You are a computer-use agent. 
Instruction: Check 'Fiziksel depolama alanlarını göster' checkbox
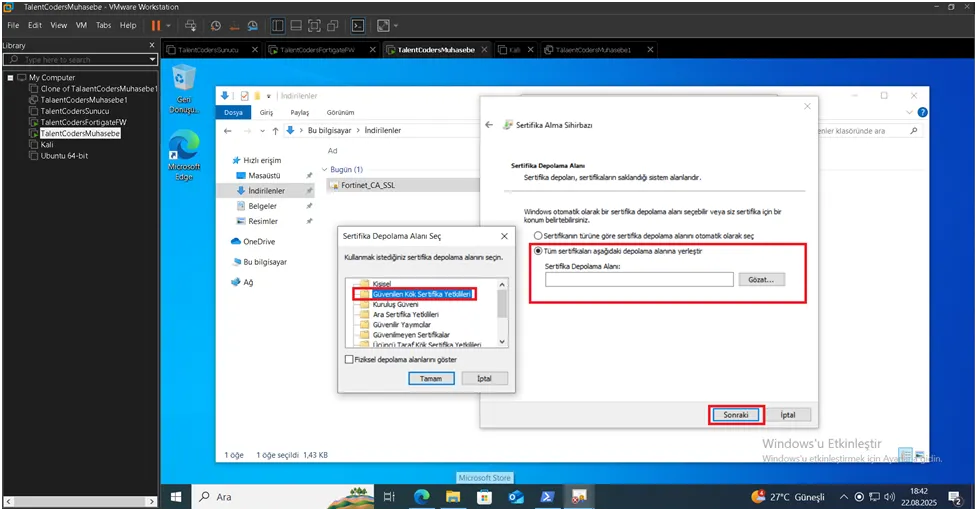point(349,360)
